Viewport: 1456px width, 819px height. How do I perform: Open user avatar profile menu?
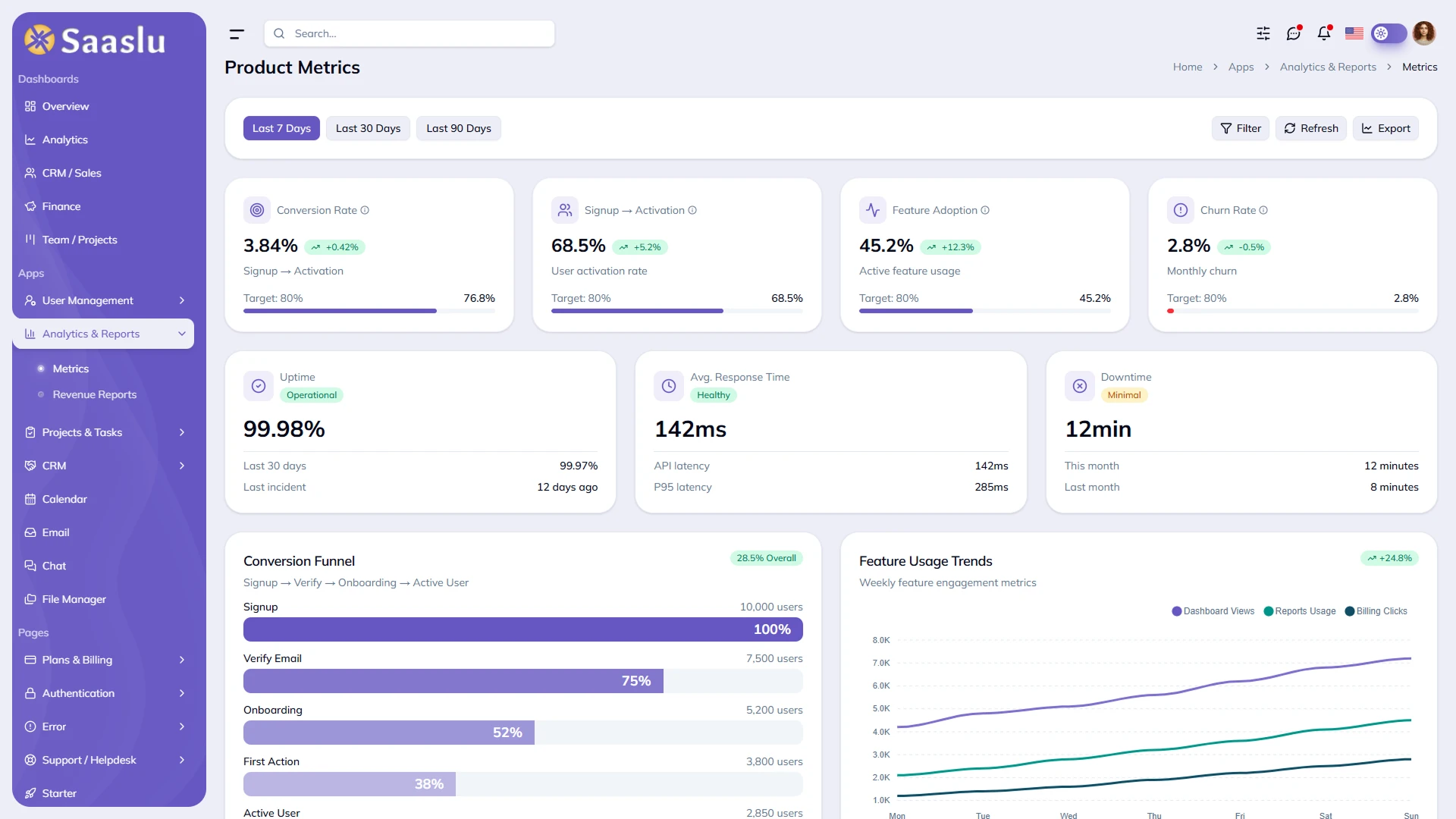click(x=1424, y=33)
